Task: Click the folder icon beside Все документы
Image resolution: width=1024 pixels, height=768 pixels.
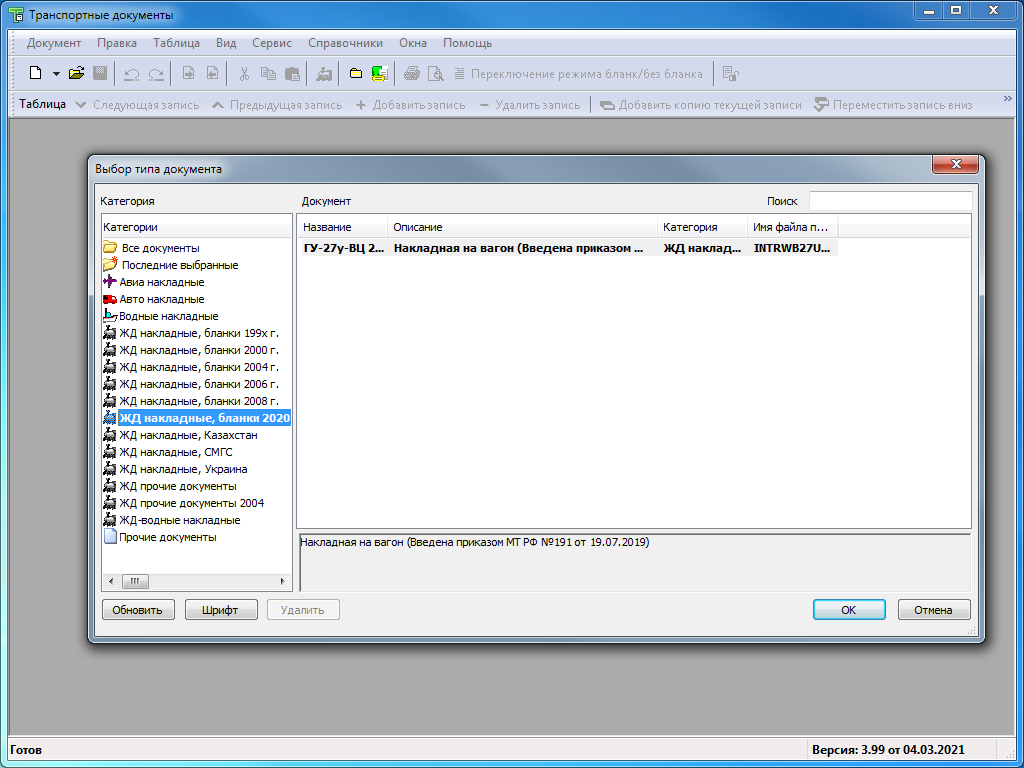Action: coord(110,248)
